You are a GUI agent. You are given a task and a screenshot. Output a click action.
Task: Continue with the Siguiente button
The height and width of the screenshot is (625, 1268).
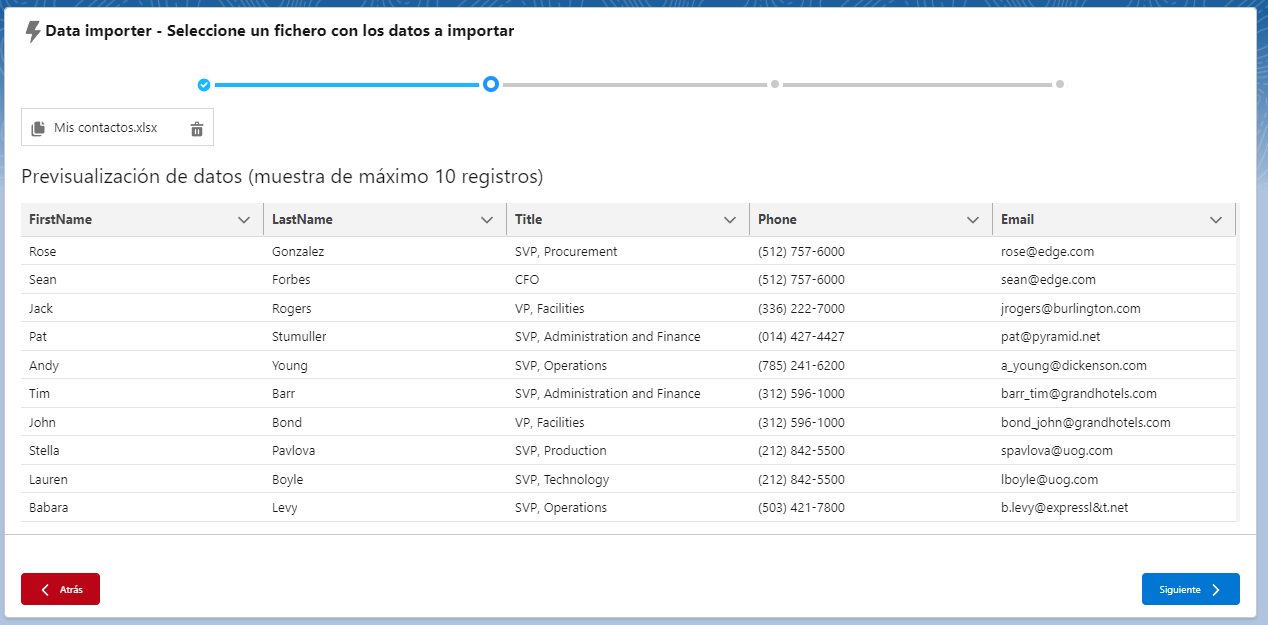point(1191,589)
